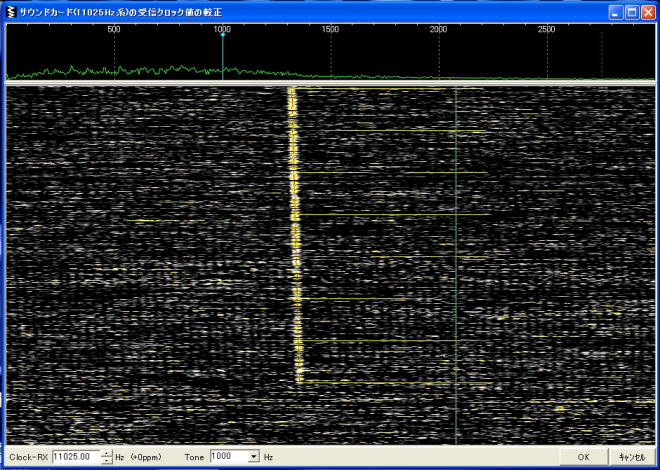Click the bright yellow vertical signal in waterfall
The height and width of the screenshot is (470, 660).
point(294,230)
